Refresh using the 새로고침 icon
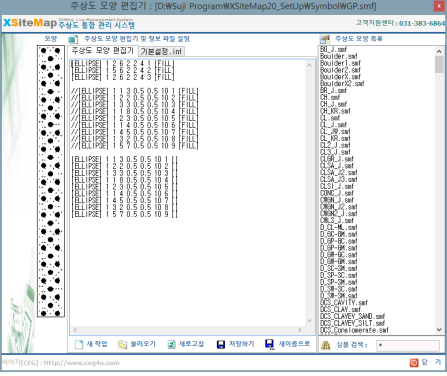Screen dimensions: 447x376 point(171,344)
